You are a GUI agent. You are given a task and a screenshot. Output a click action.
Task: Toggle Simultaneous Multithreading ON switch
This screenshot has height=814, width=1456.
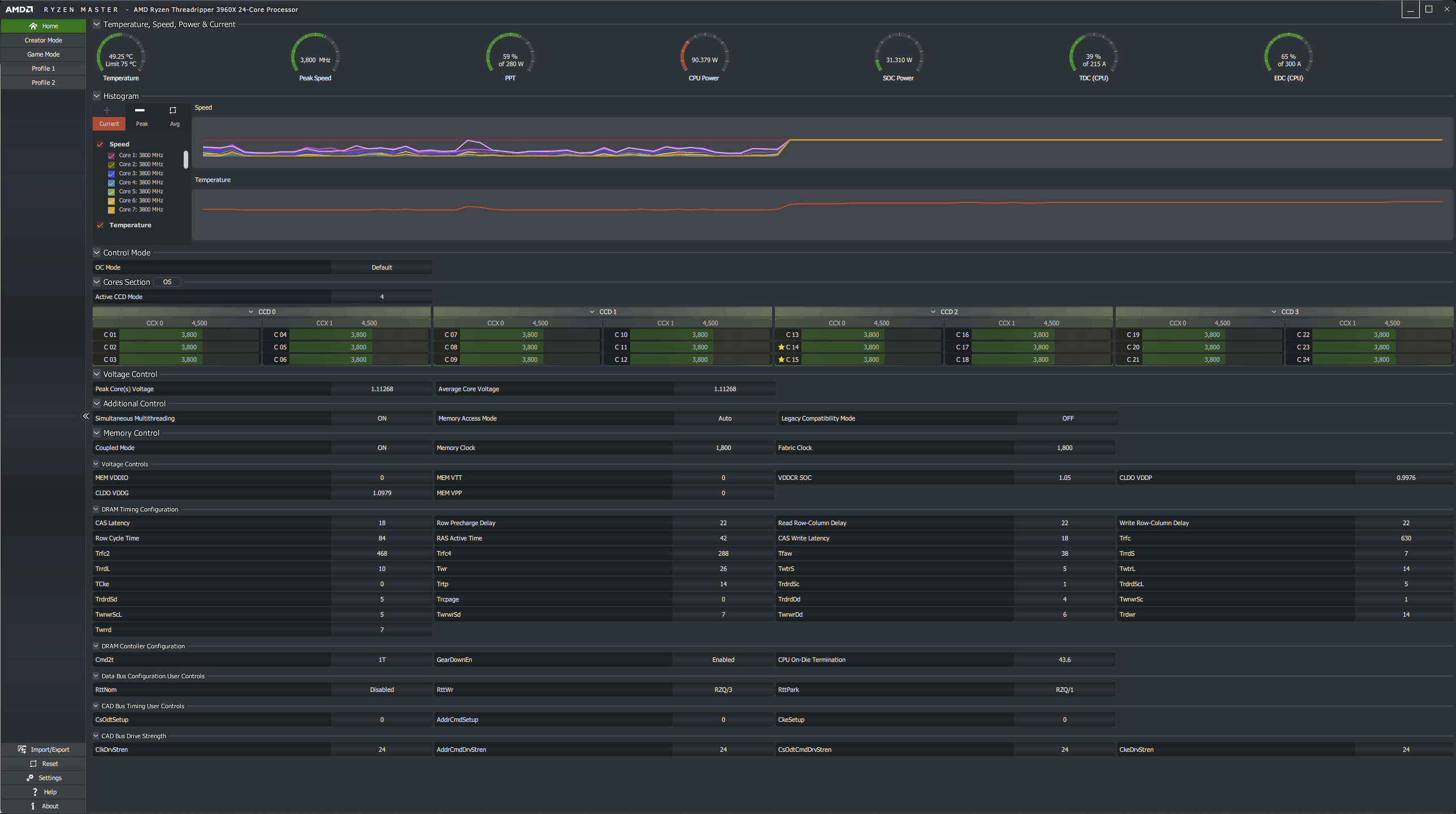coord(382,418)
